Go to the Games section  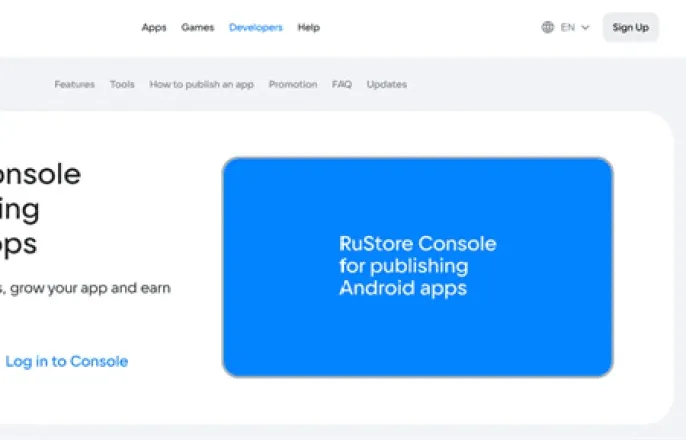(198, 28)
